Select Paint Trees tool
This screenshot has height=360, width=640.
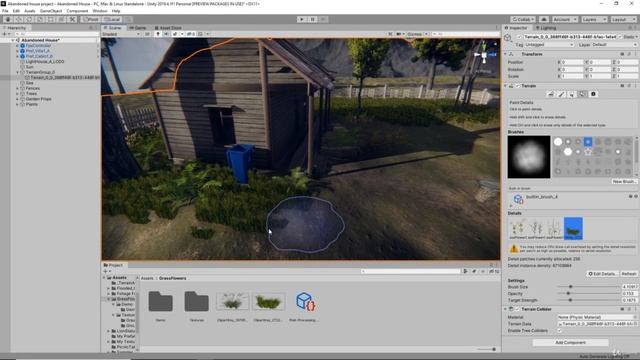coord(572,94)
